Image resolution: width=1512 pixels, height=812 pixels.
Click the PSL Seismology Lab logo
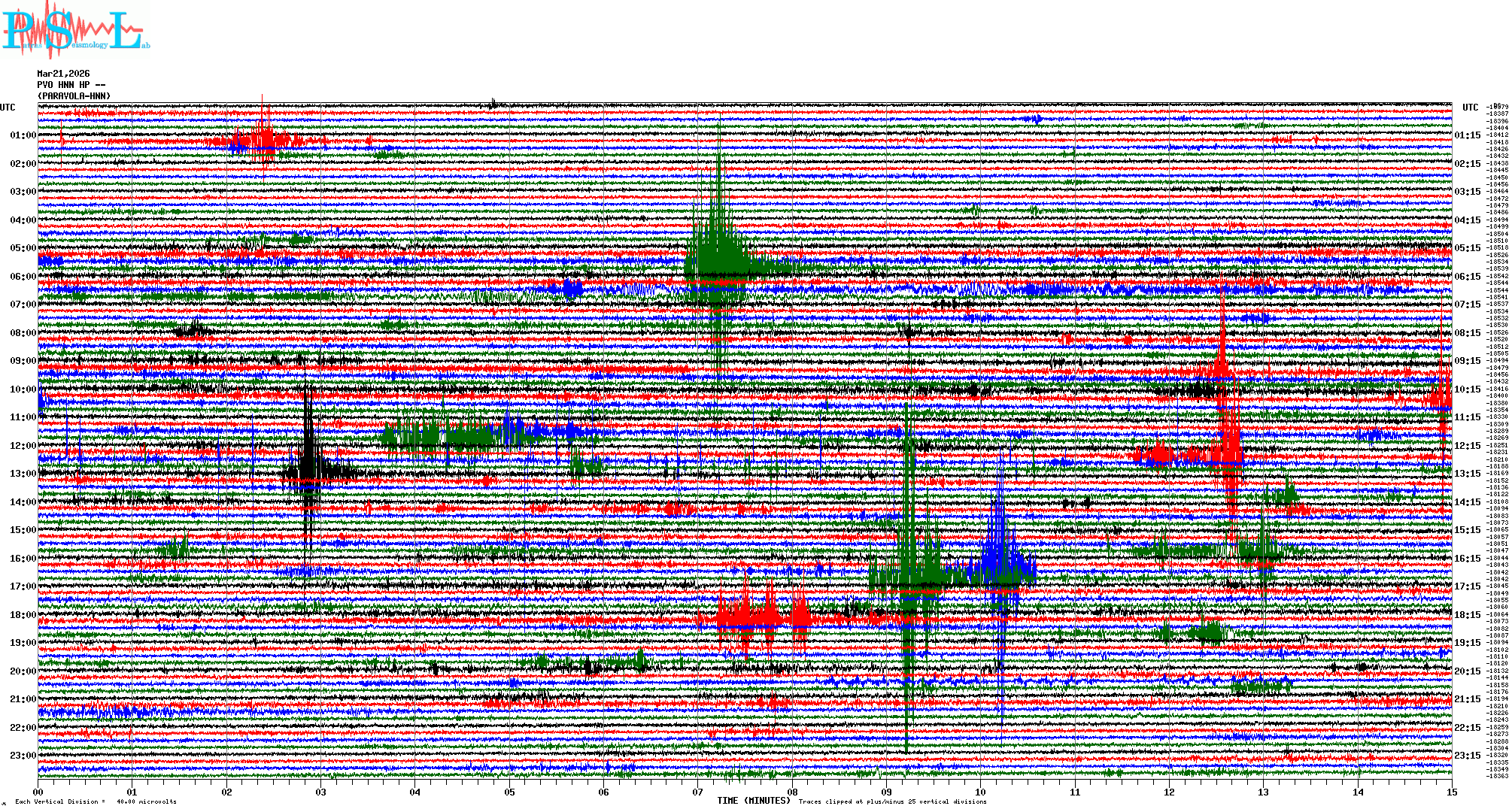point(75,30)
